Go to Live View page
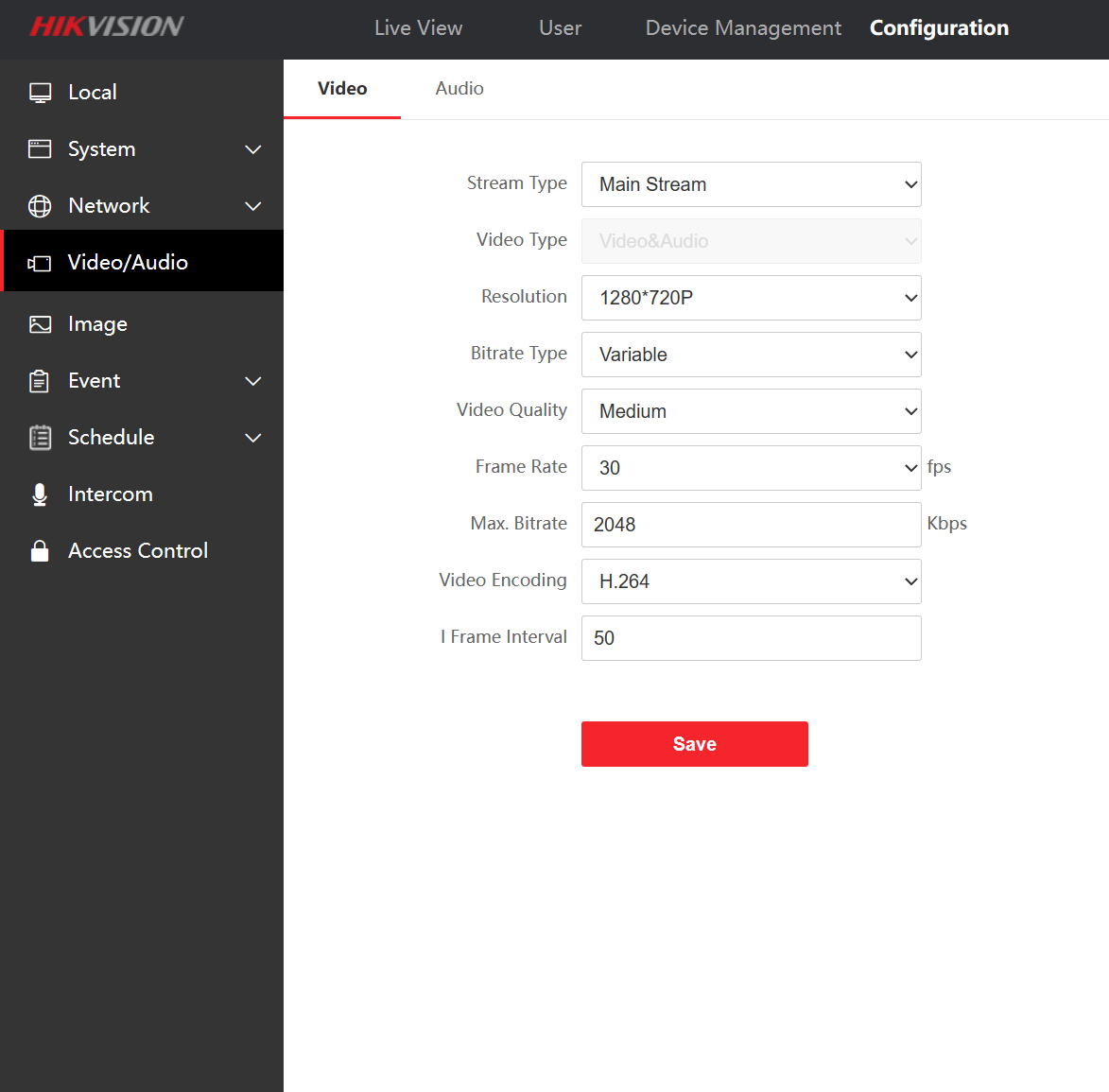This screenshot has width=1109, height=1092. [418, 28]
